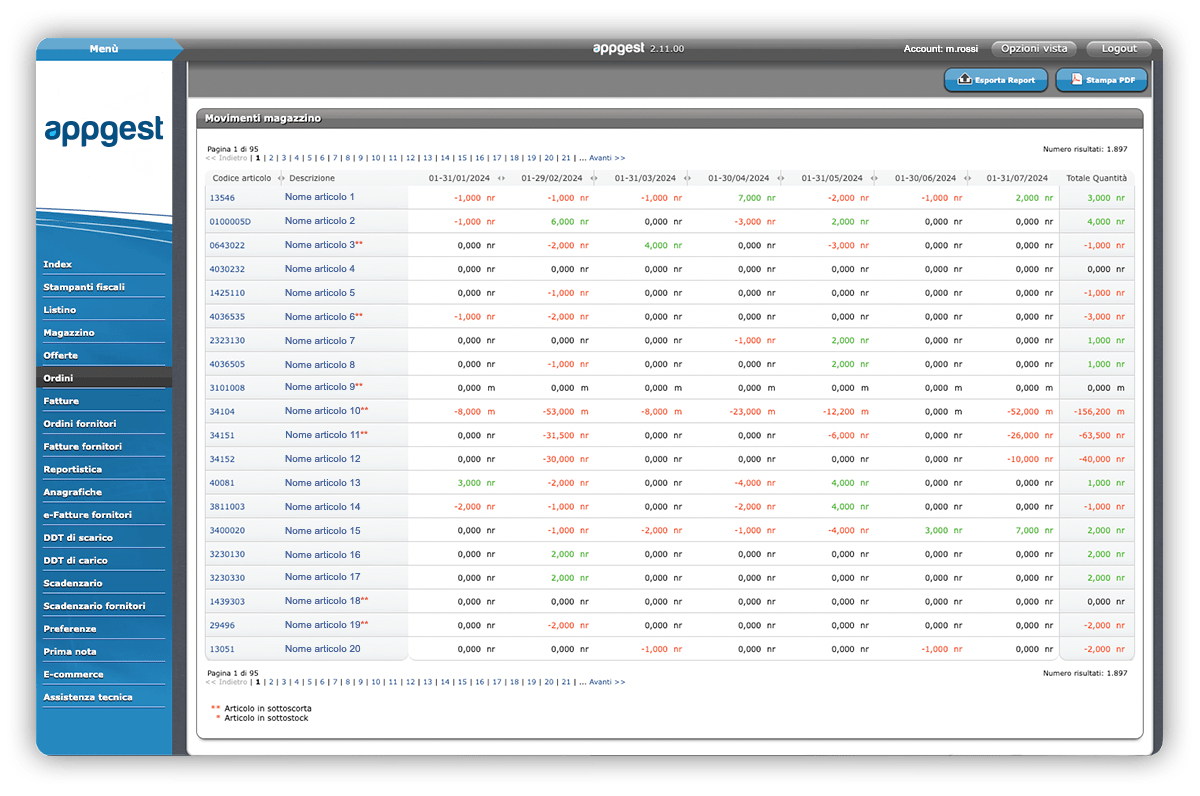Select Ordini fornitori in the sidebar
The width and height of the screenshot is (1200, 796).
80,424
